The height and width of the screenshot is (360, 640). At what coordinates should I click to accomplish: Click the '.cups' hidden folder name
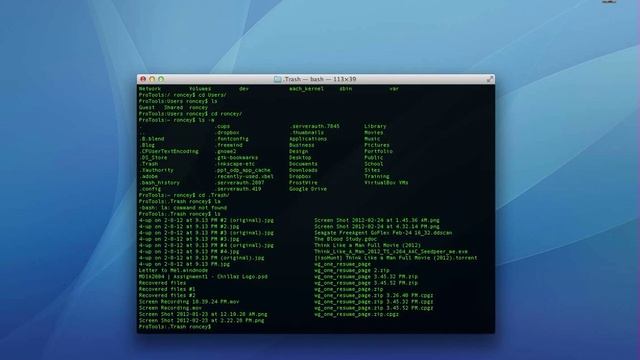(x=222, y=127)
